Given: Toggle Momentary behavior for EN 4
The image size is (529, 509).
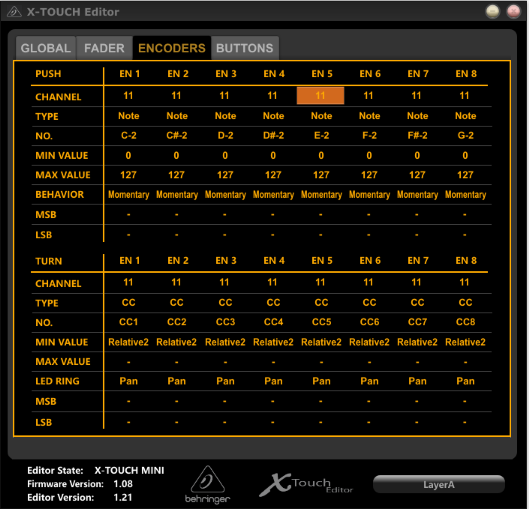Looking at the screenshot, I should click(273, 195).
